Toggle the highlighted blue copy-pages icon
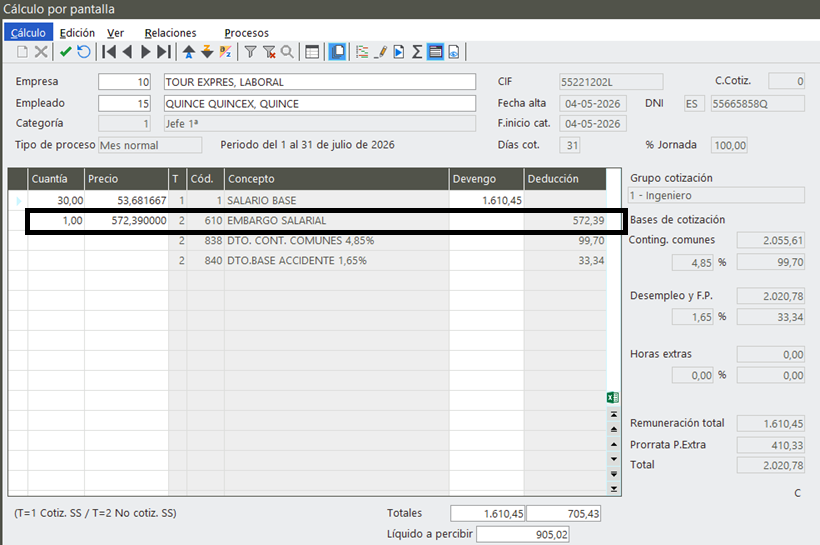 (338, 52)
